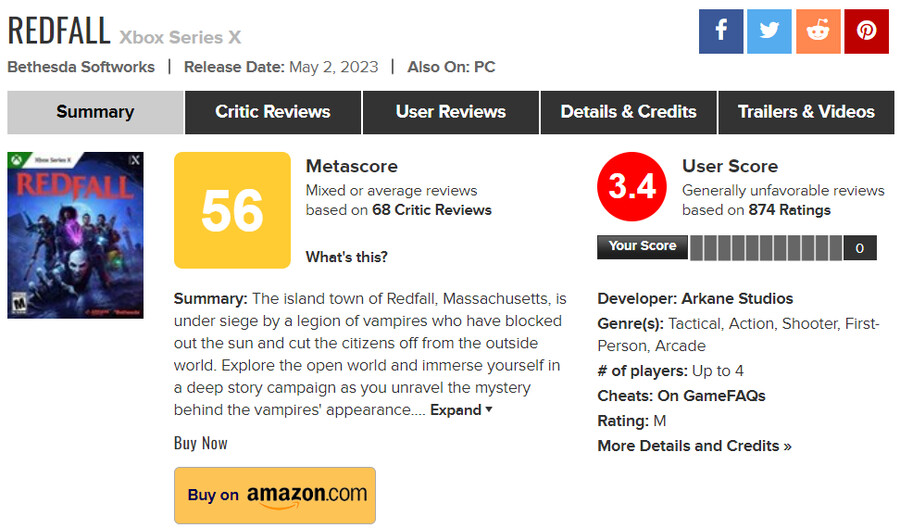Switch to the User Reviews tab

(451, 112)
